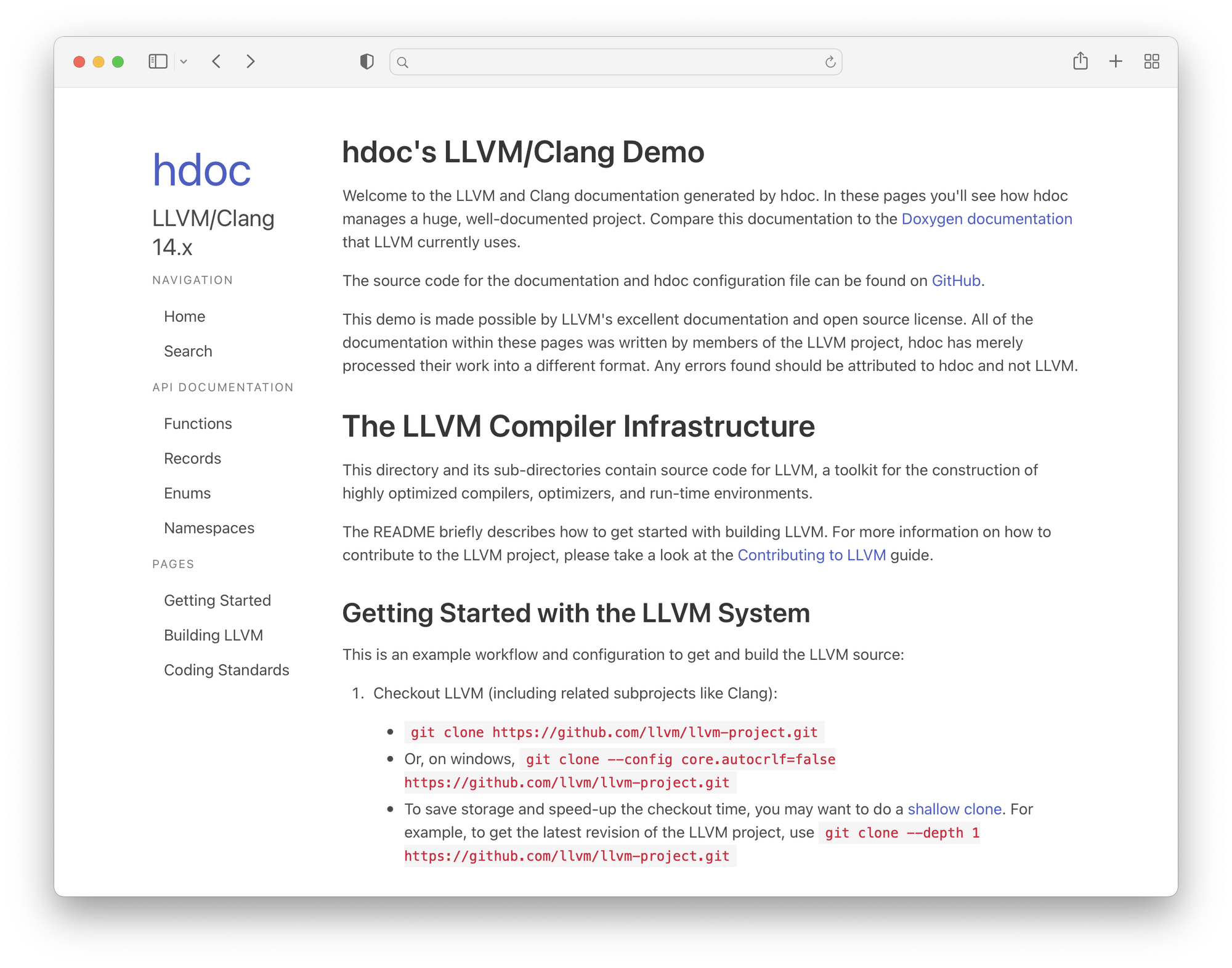Screen dimensions: 1232x968
Task: Click the hdoc's LLVM/Clang Demo heading
Action: [x=523, y=152]
